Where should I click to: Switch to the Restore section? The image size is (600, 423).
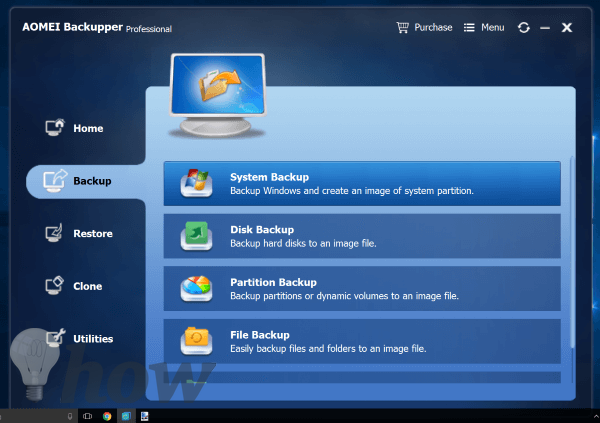(x=79, y=233)
